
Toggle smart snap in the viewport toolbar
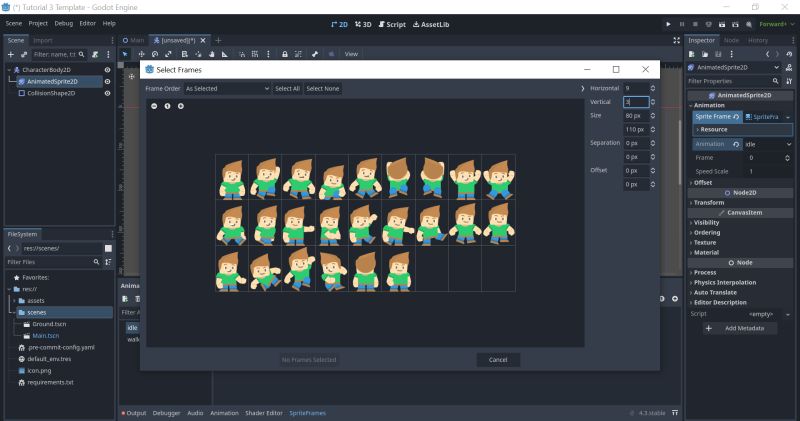242,54
